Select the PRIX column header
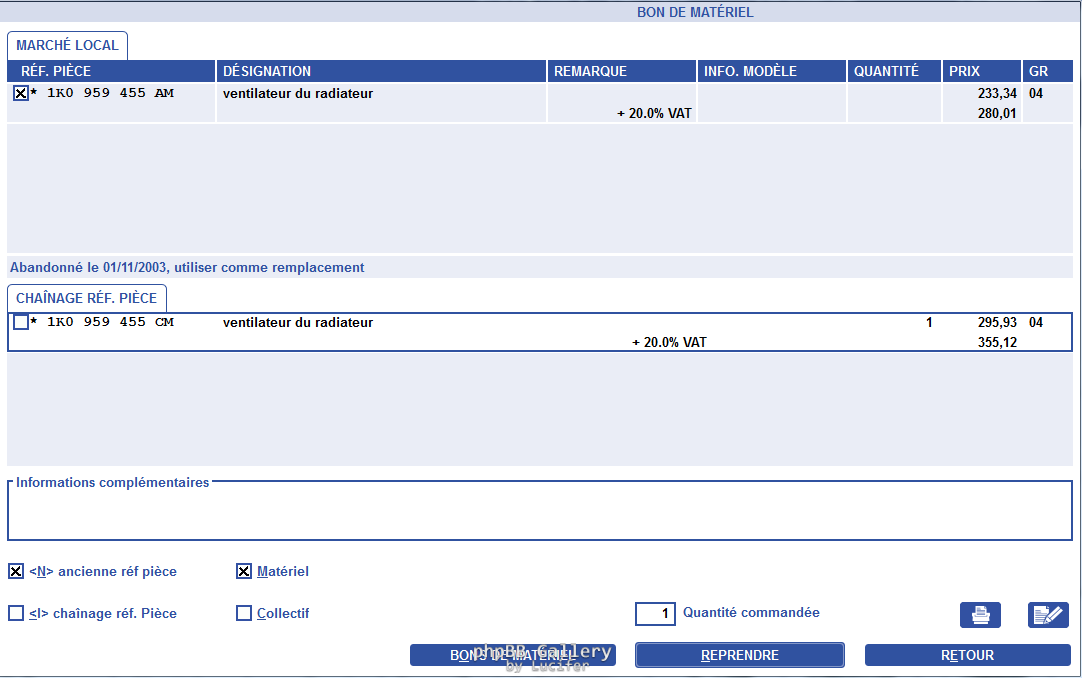 tap(981, 71)
